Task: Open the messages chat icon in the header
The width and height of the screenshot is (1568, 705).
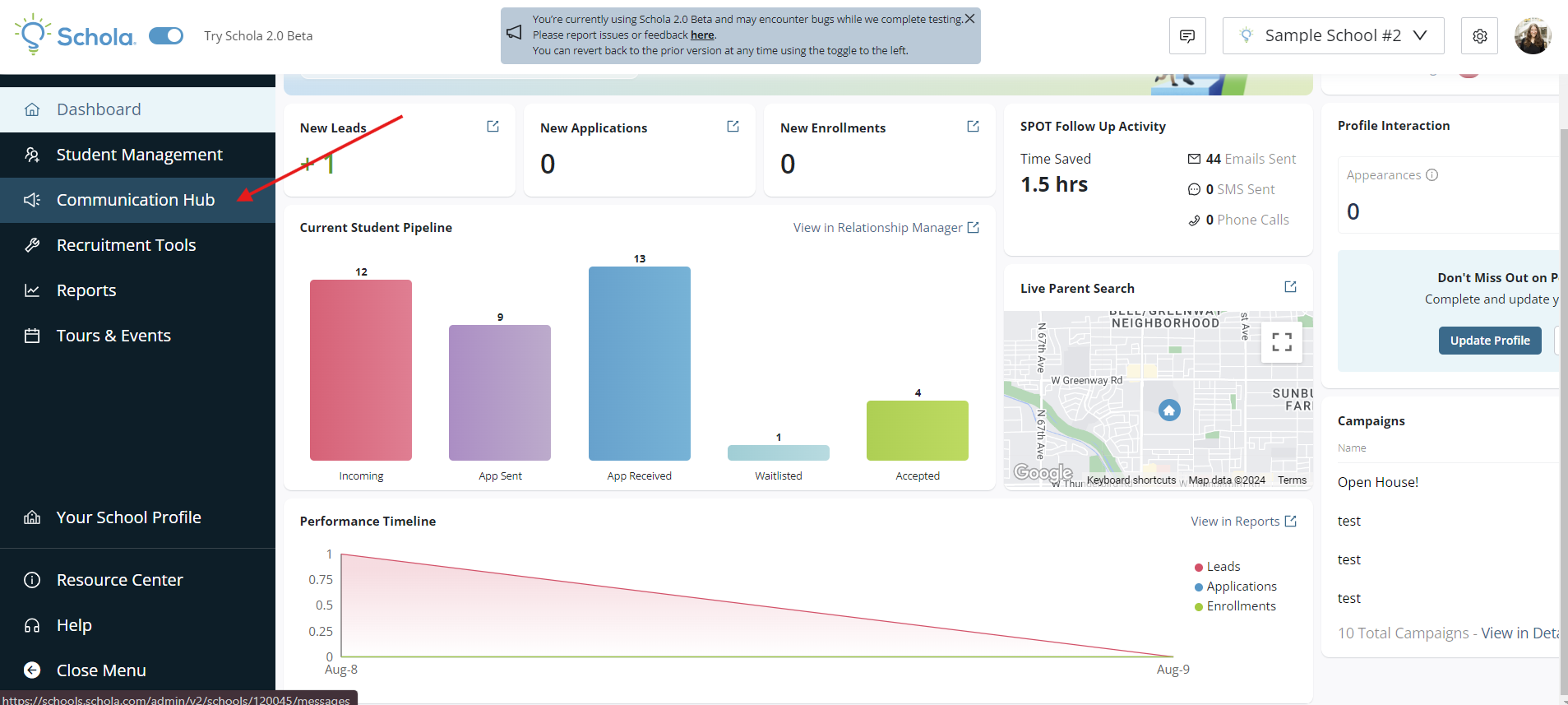Action: 1187,36
